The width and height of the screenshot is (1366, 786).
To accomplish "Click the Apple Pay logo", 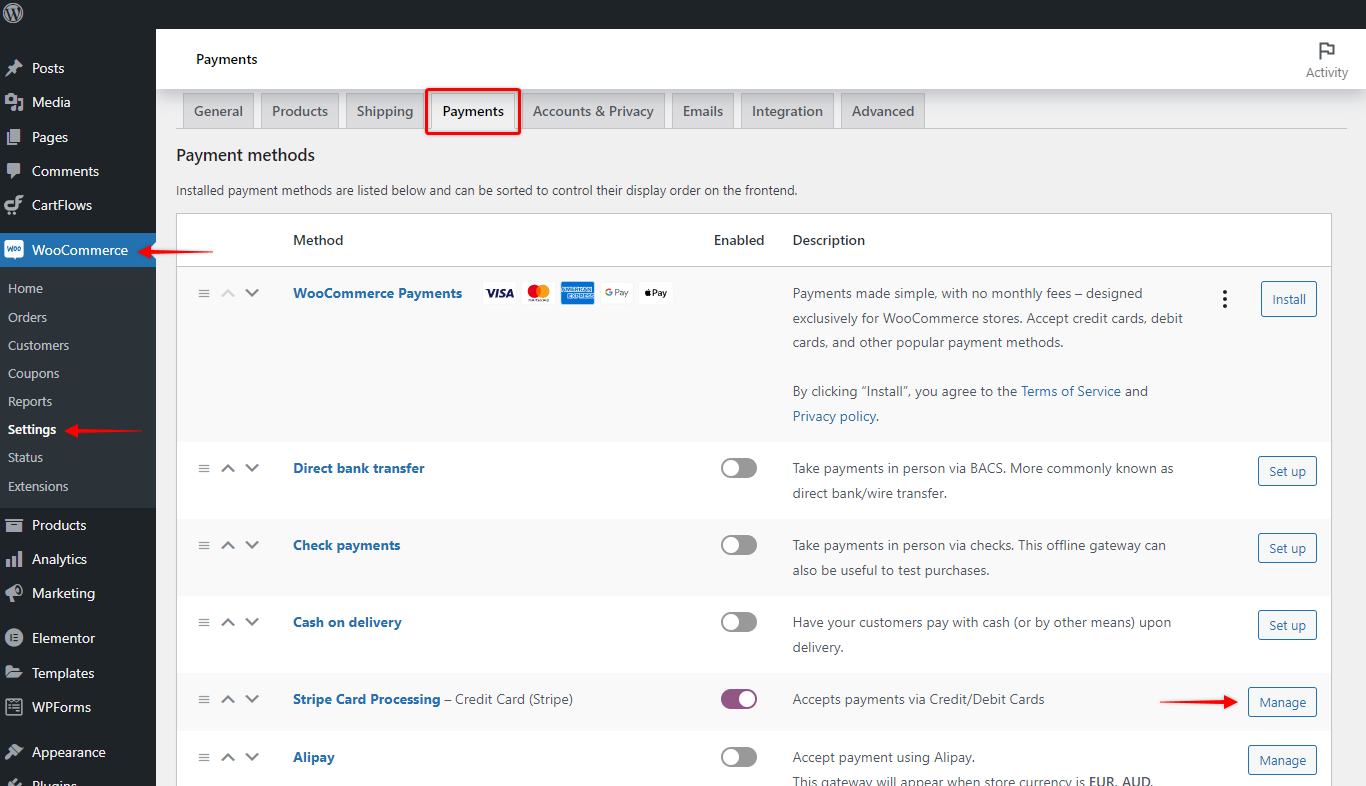I will coord(655,293).
